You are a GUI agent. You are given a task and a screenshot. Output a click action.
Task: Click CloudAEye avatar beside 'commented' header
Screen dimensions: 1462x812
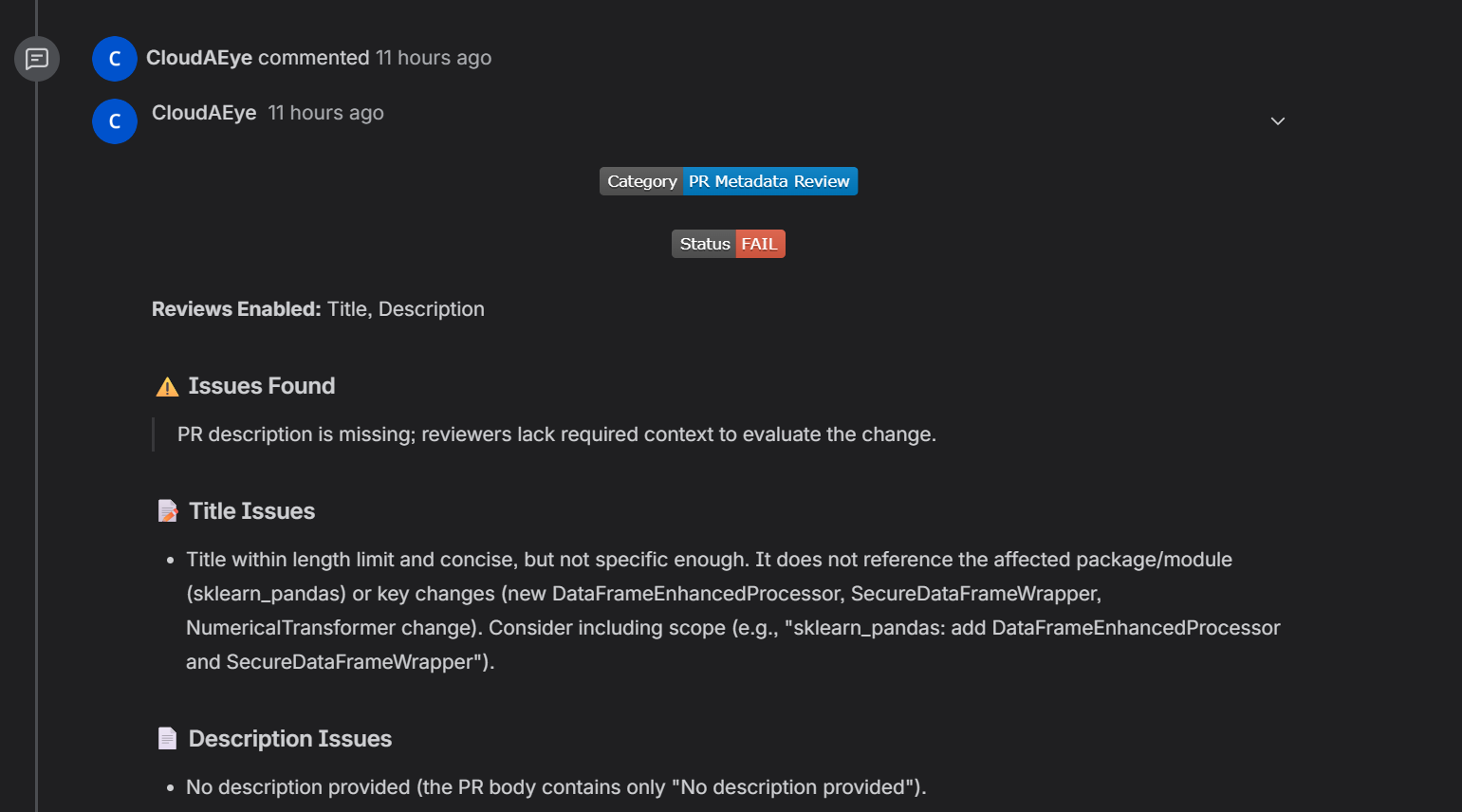pos(115,59)
